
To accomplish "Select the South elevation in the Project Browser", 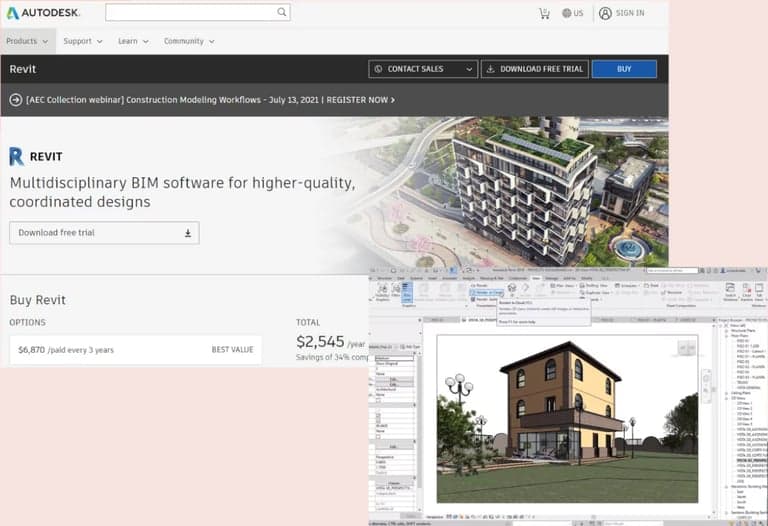I will [740, 502].
